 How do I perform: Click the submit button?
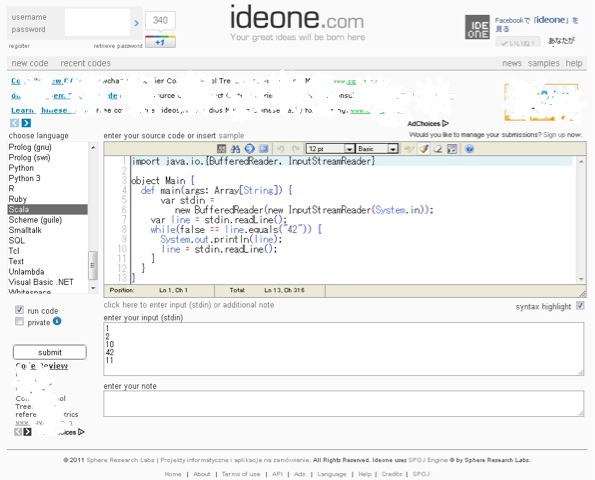(x=50, y=352)
